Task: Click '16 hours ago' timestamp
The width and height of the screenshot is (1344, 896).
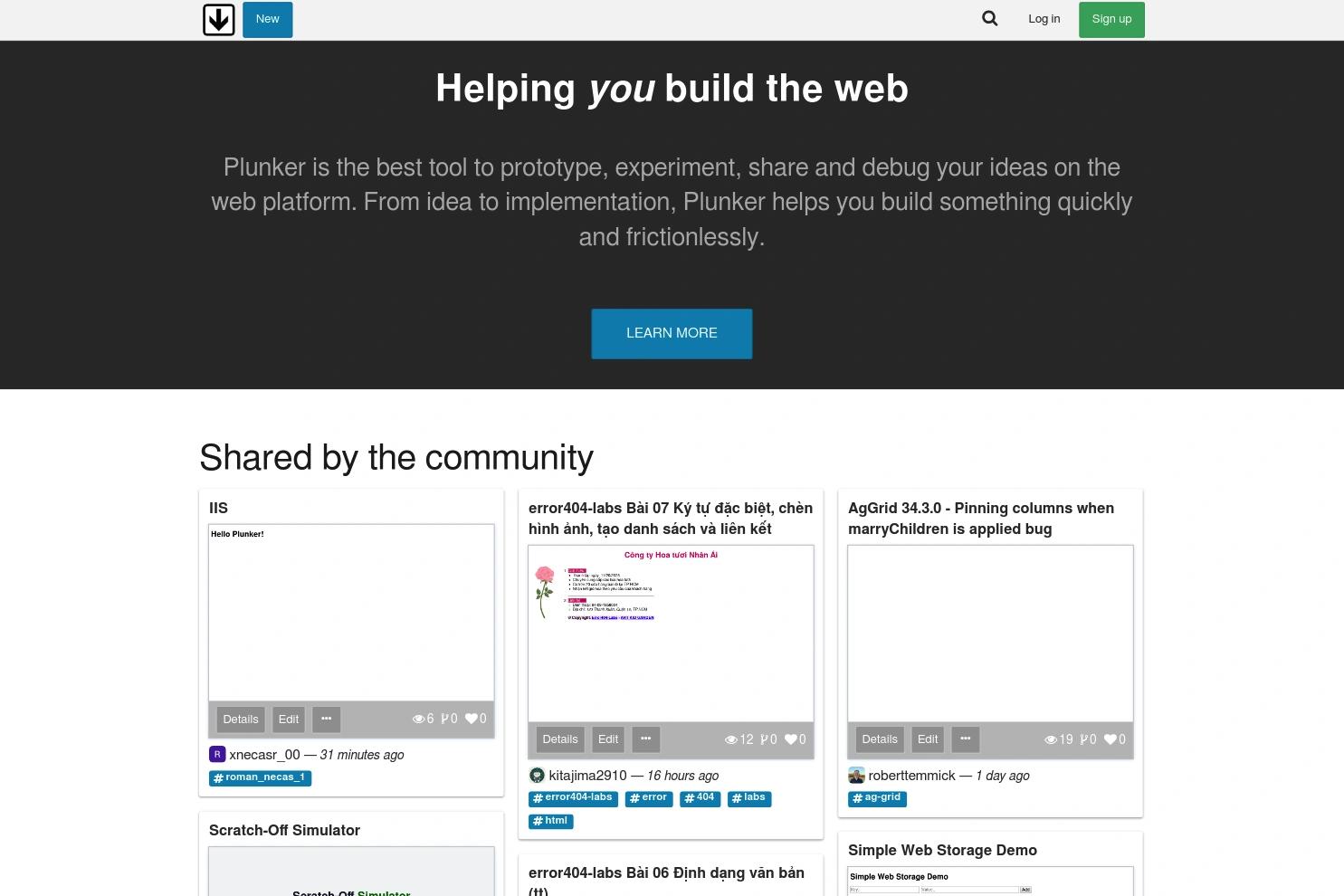Action: click(x=682, y=776)
